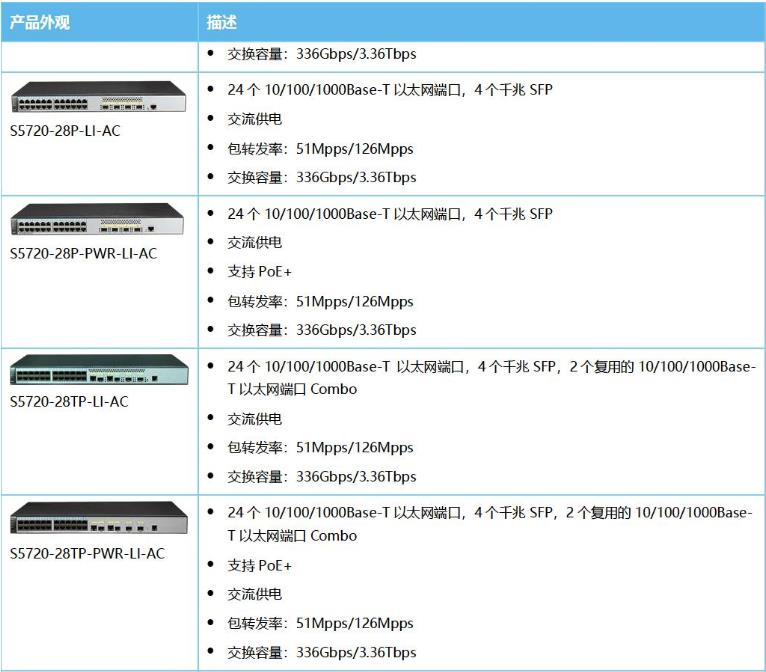The image size is (766, 672).
Task: Click 交流供电 in the S5720-28P-LI-AC row
Action: [x=255, y=119]
